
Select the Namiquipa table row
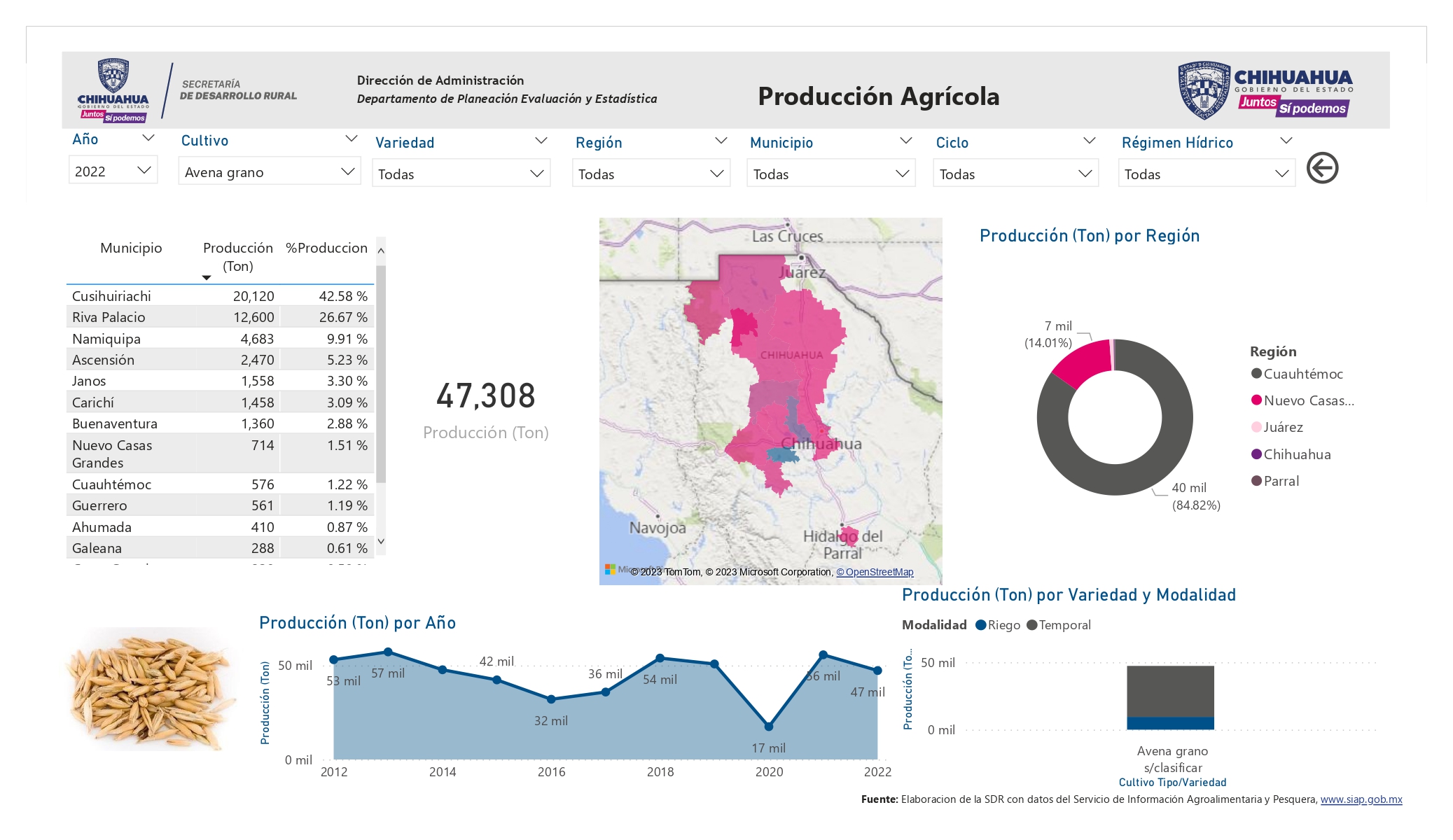pos(221,339)
